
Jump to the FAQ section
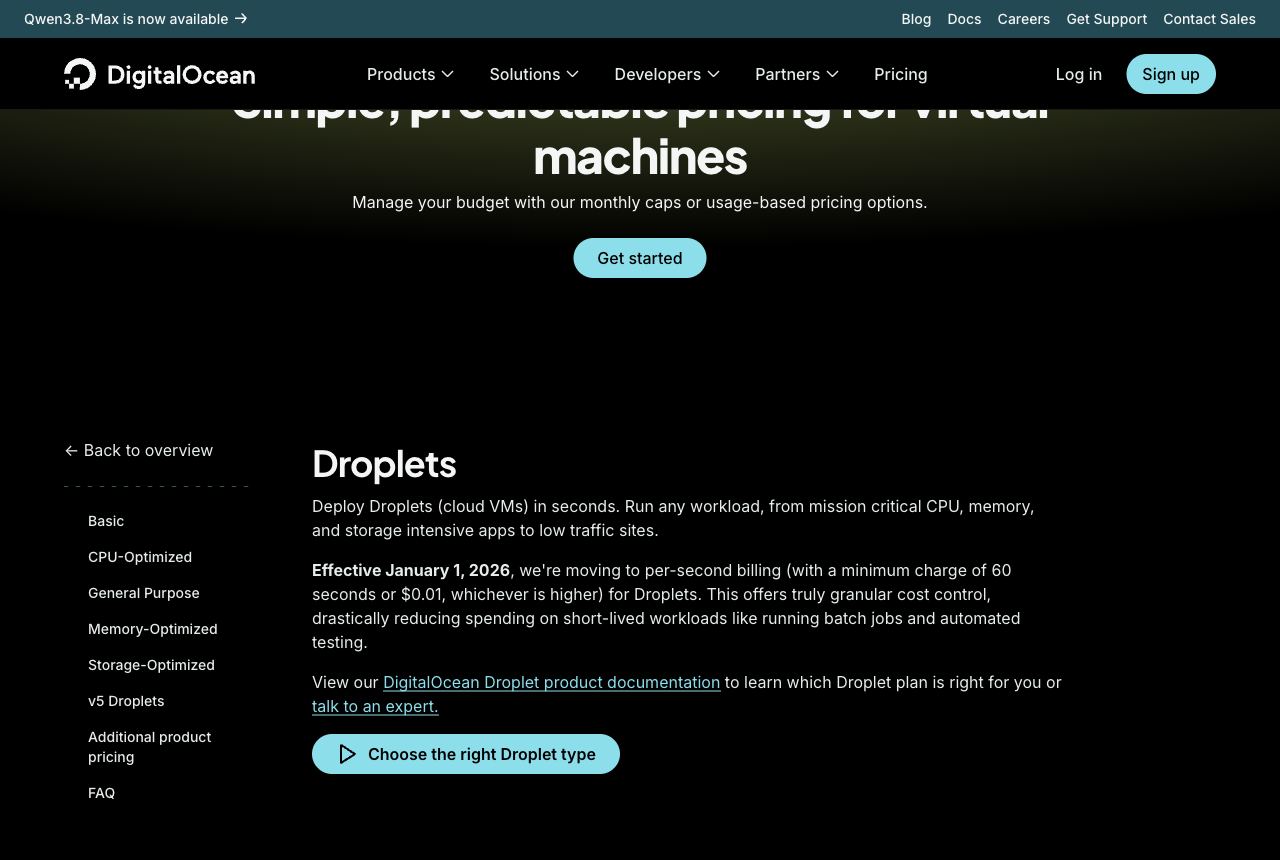pos(101,793)
